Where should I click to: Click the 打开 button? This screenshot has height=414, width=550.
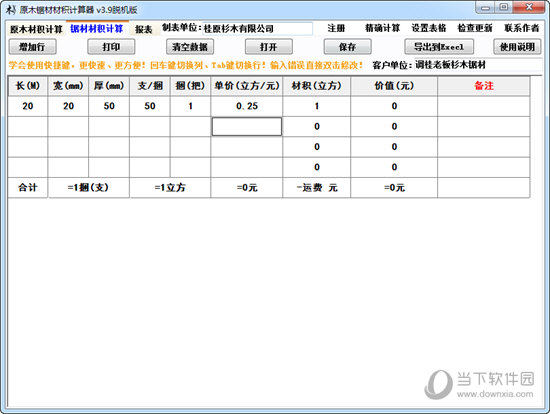pos(269,47)
